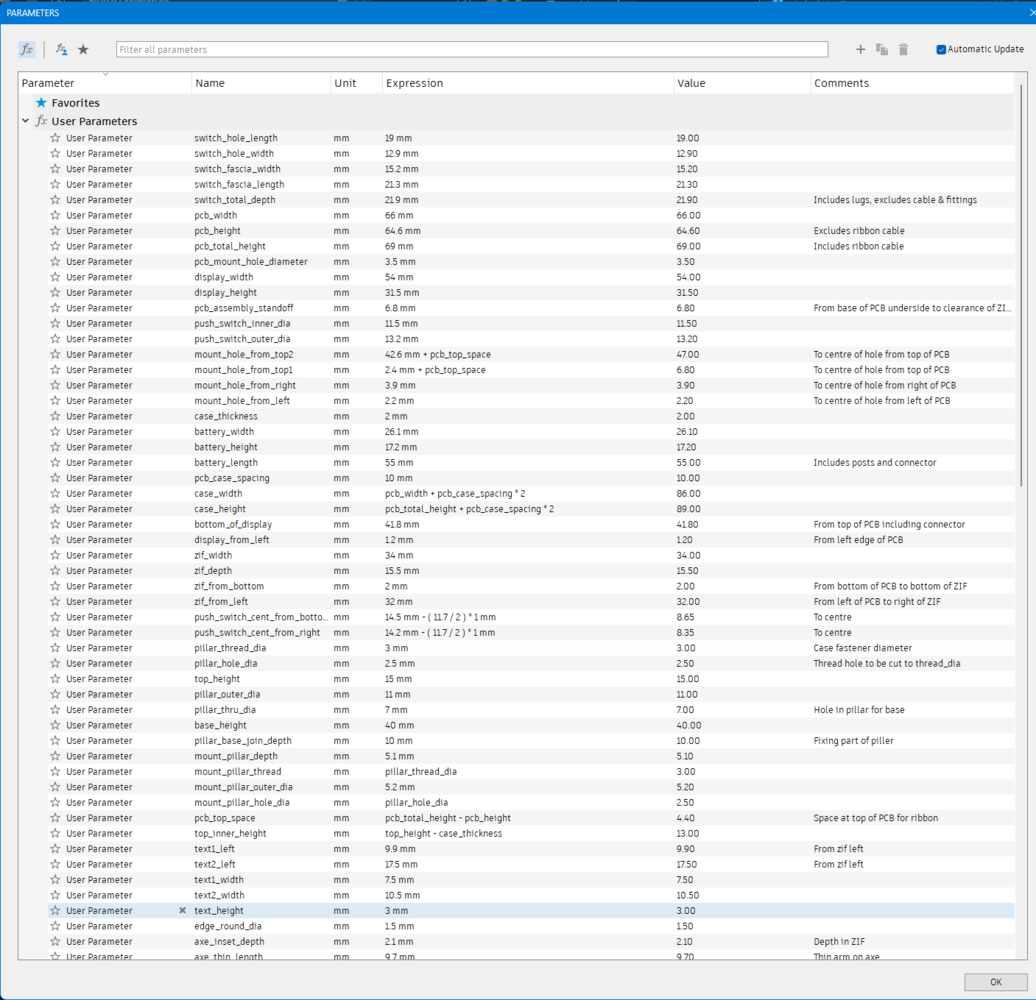Sort by Comments column header
Screen dimensions: 1036x1000
pos(912,83)
